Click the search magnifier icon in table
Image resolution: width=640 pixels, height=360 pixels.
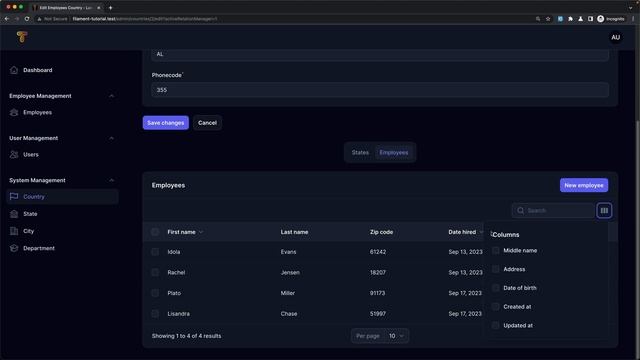pos(520,211)
